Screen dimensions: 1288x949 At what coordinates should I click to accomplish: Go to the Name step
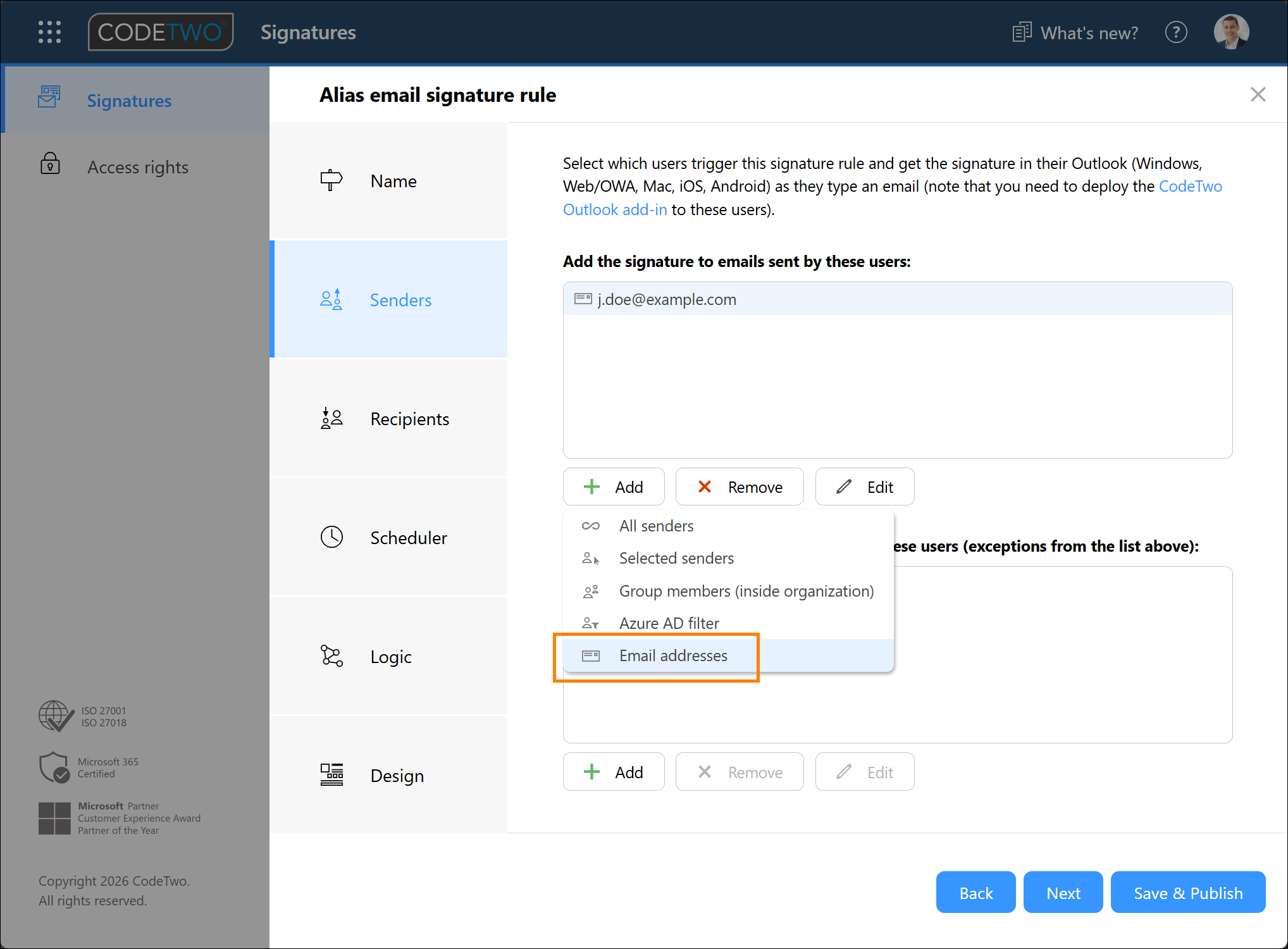(x=388, y=181)
